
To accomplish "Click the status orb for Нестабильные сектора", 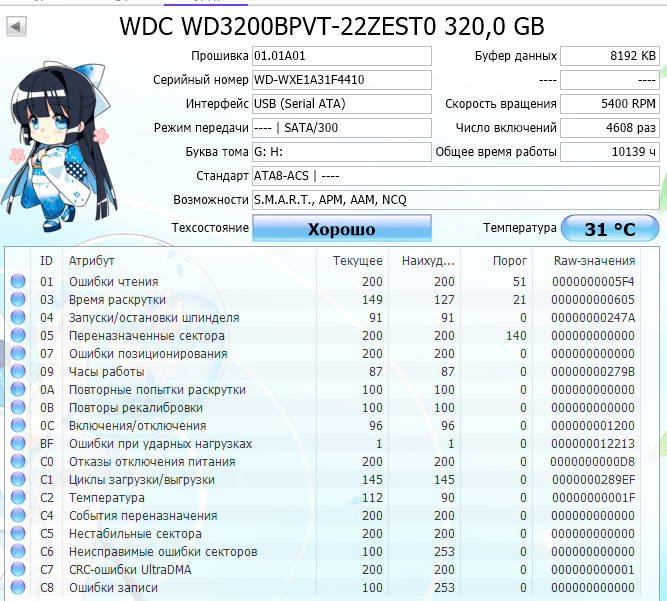I will (18, 533).
